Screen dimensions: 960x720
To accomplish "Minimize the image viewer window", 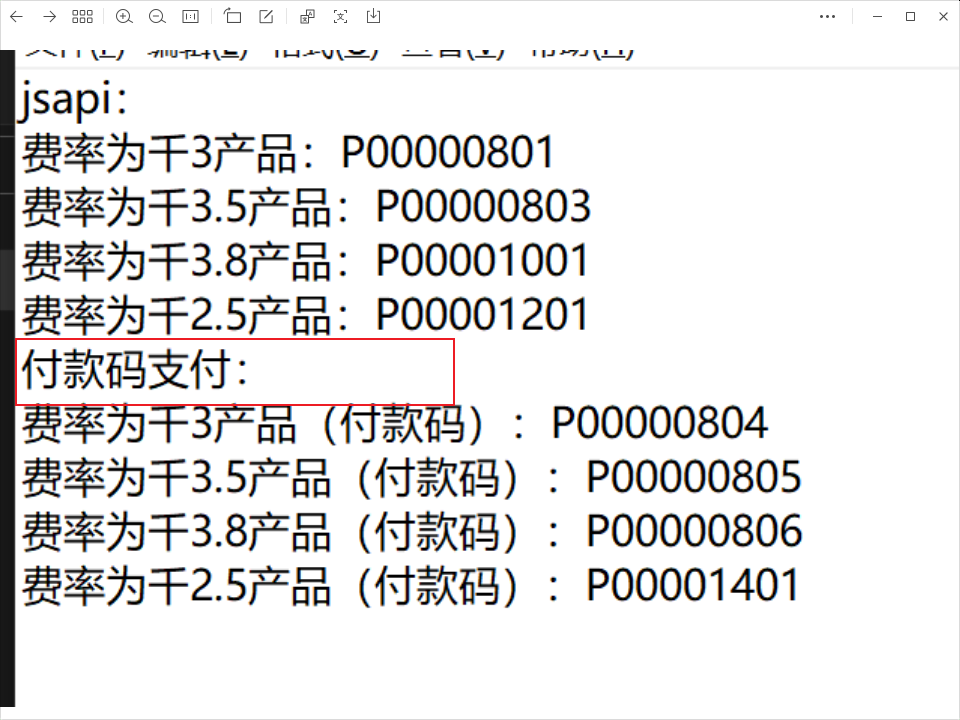I will (x=877, y=16).
